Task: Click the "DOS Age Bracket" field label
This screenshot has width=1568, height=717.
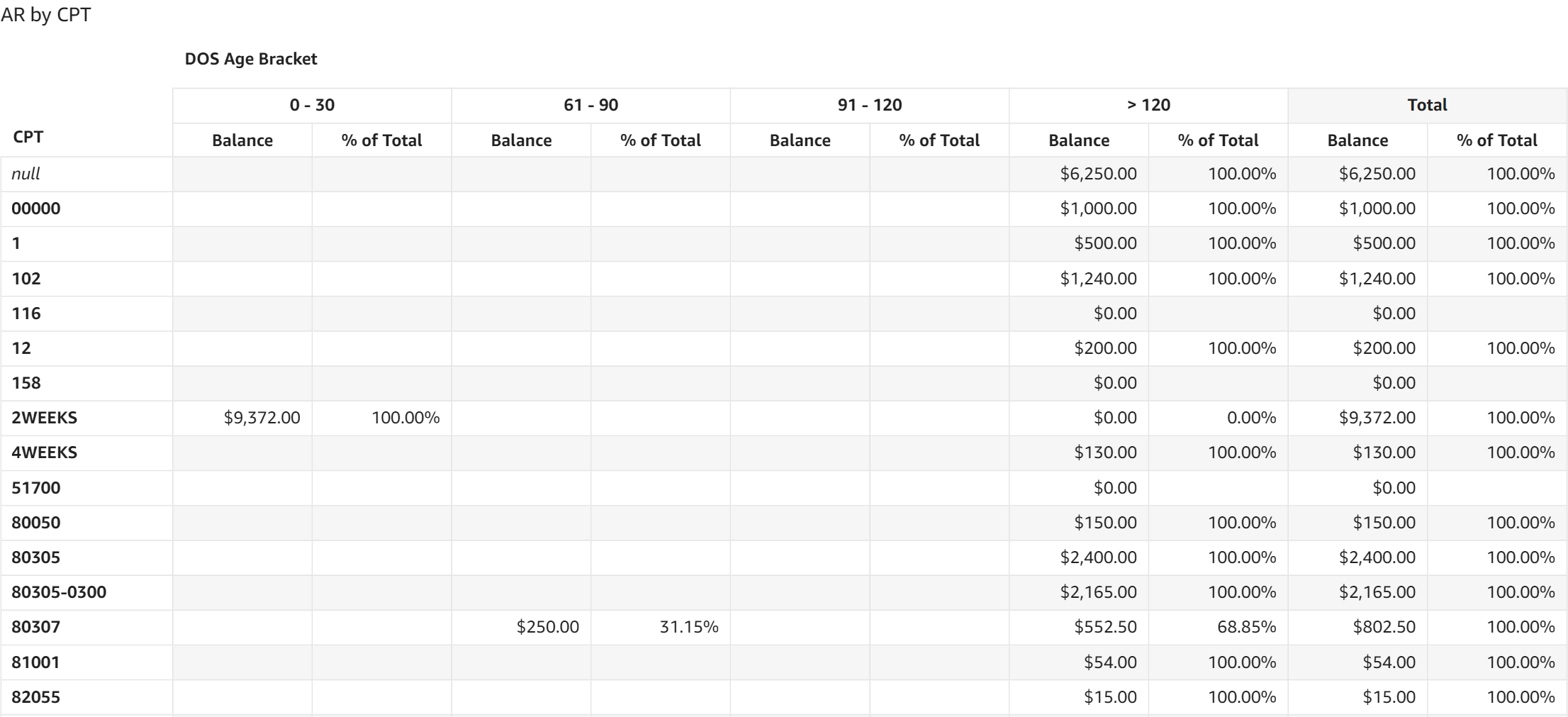Action: coord(251,59)
